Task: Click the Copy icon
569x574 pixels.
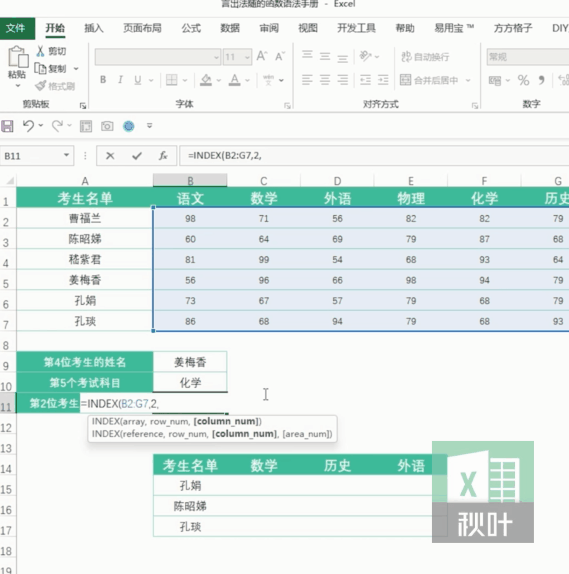Action: (x=40, y=68)
